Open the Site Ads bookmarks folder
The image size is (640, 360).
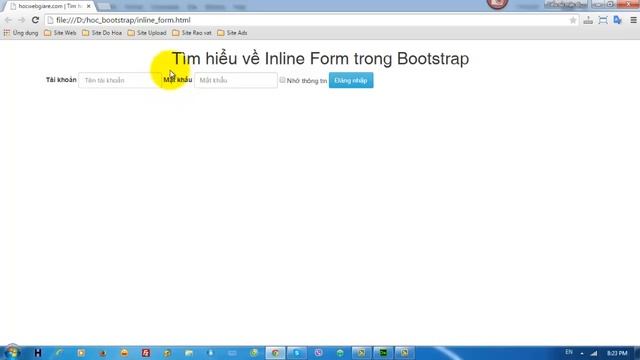[232, 33]
